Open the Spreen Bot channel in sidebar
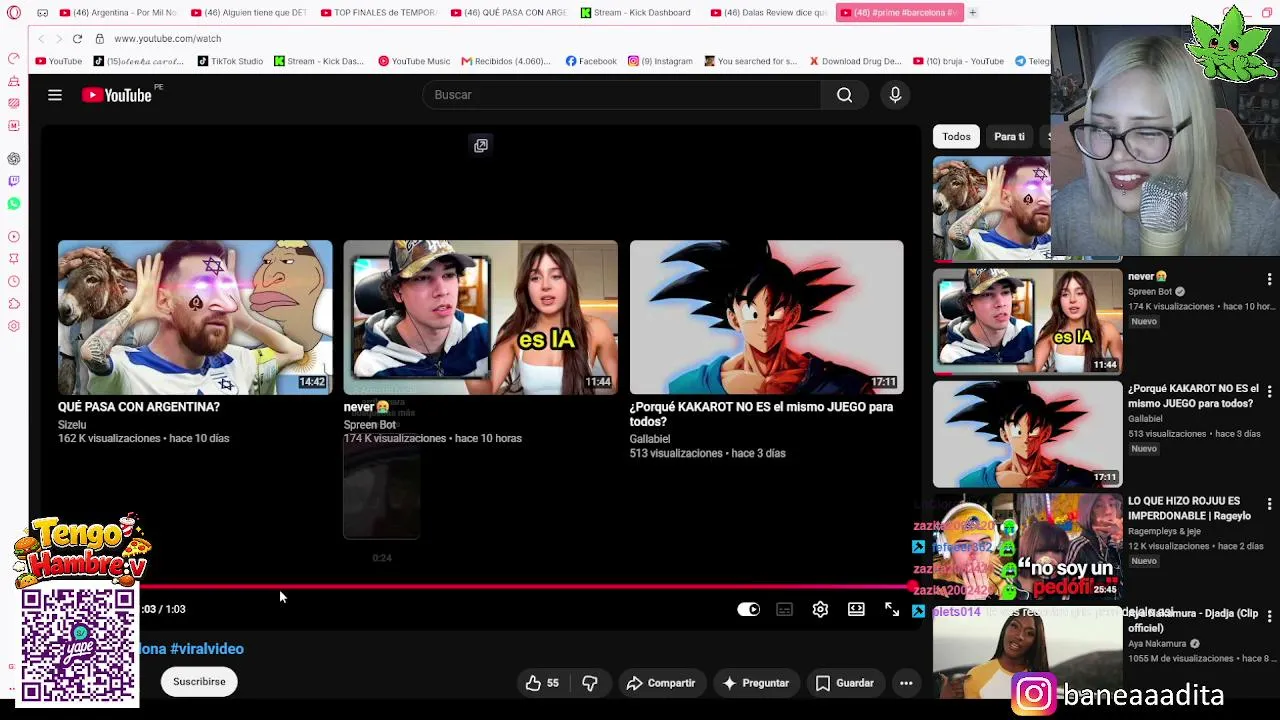Image resolution: width=1280 pixels, height=720 pixels. coord(1150,292)
